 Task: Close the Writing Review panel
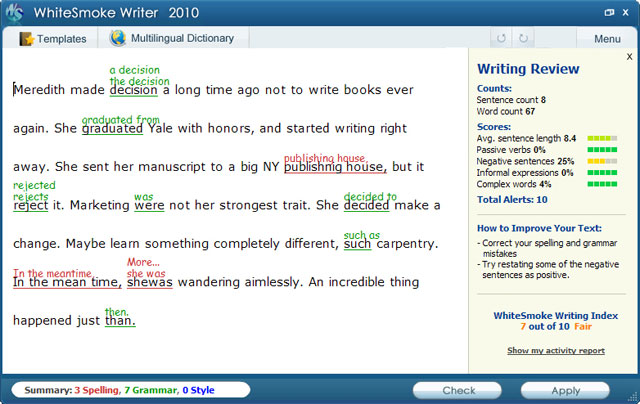[x=629, y=57]
